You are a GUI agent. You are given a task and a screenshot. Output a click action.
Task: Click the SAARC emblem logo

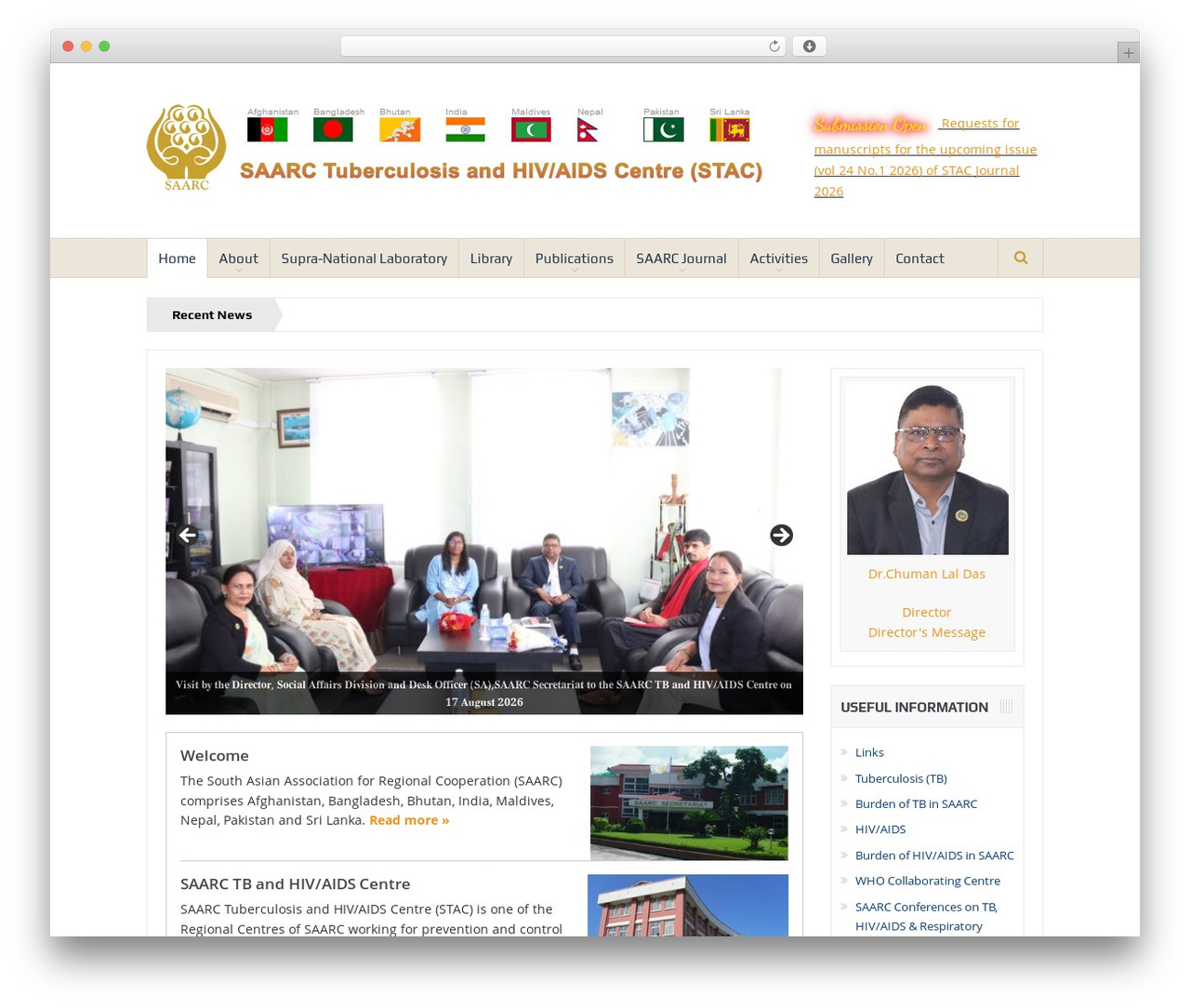[x=186, y=147]
